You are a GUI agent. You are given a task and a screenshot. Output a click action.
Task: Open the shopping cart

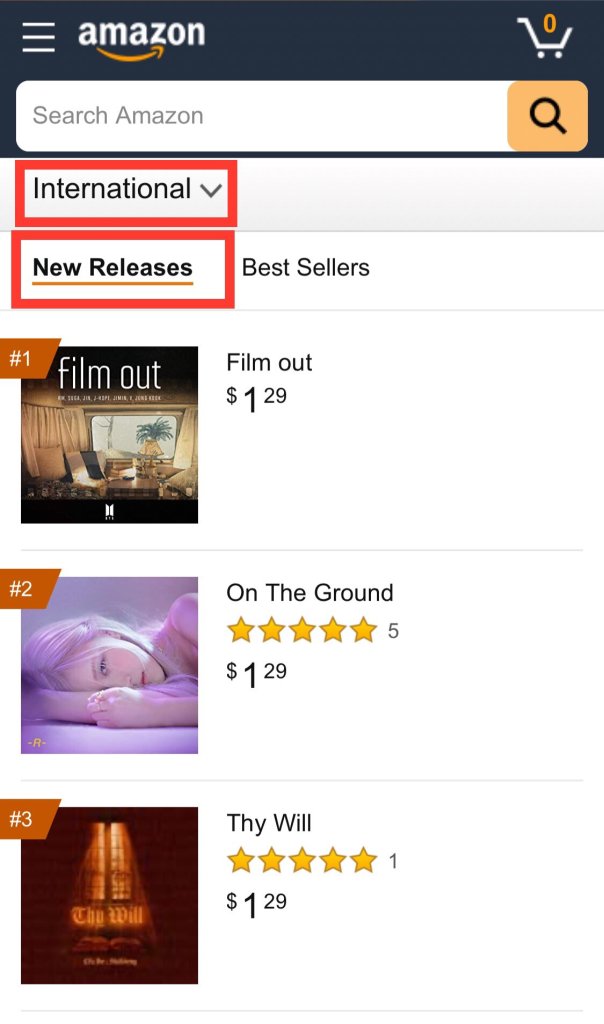click(x=544, y=37)
